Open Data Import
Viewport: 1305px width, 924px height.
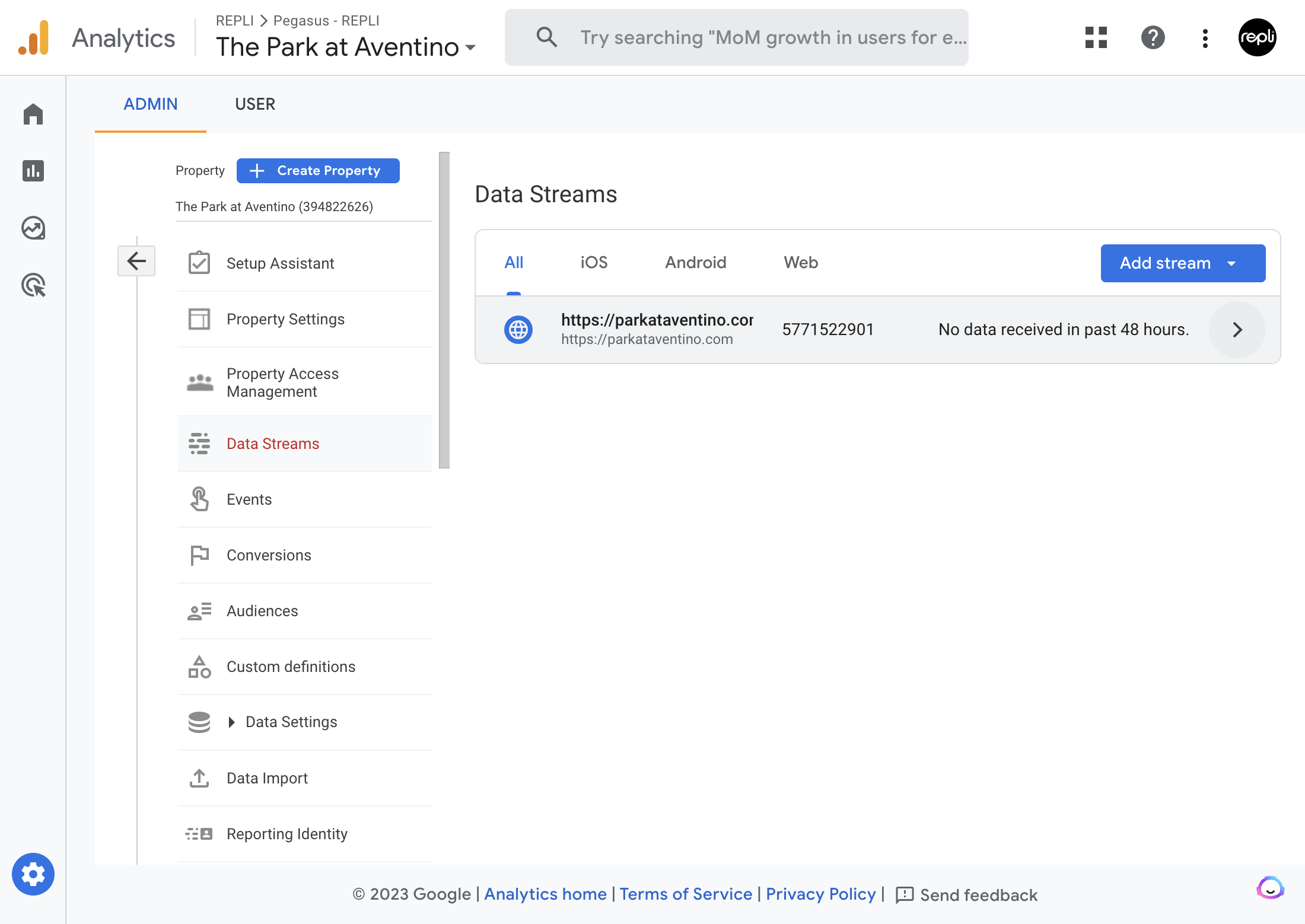pos(305,778)
